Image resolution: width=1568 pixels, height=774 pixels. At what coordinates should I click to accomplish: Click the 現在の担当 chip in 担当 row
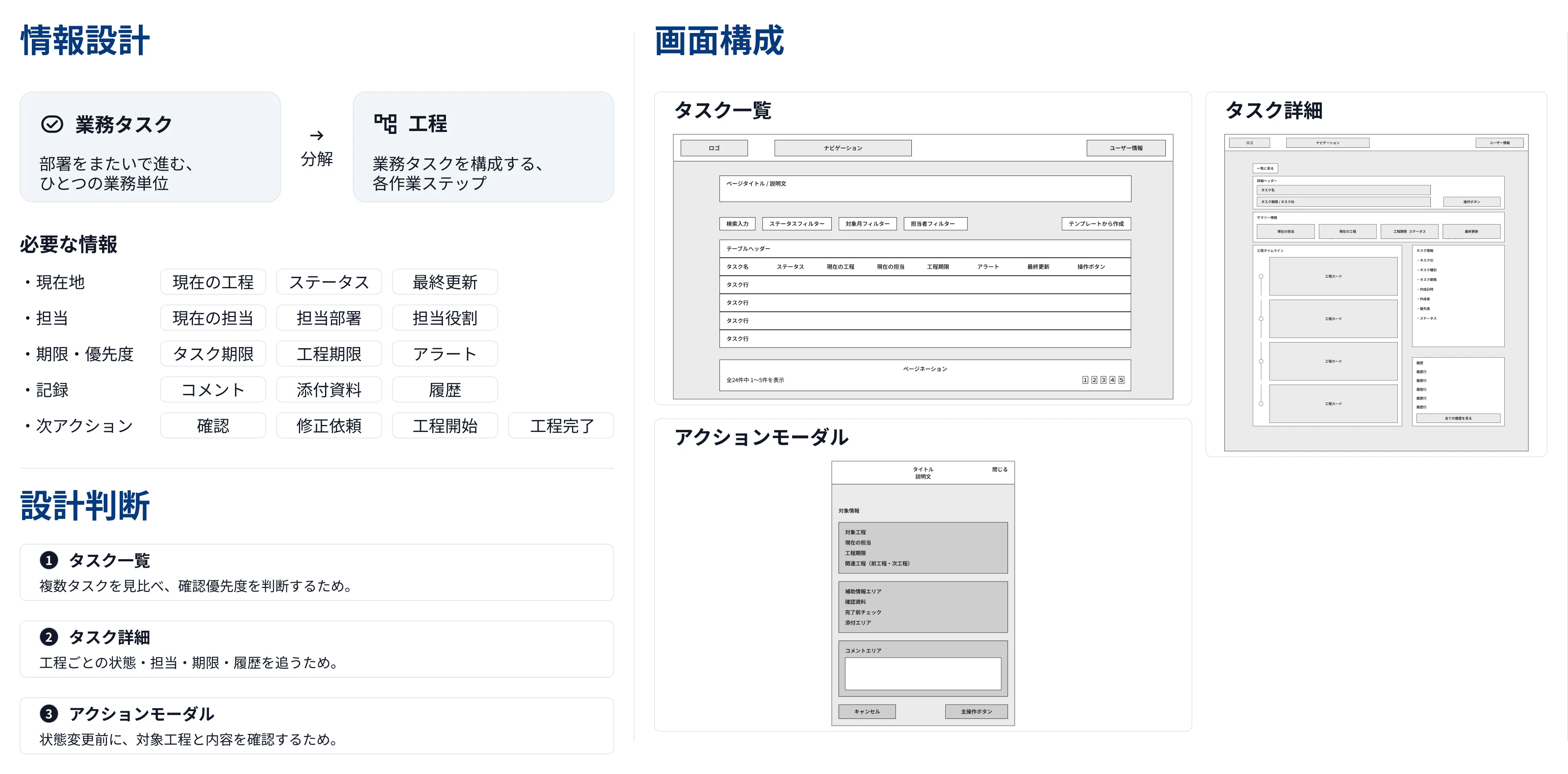click(x=213, y=318)
